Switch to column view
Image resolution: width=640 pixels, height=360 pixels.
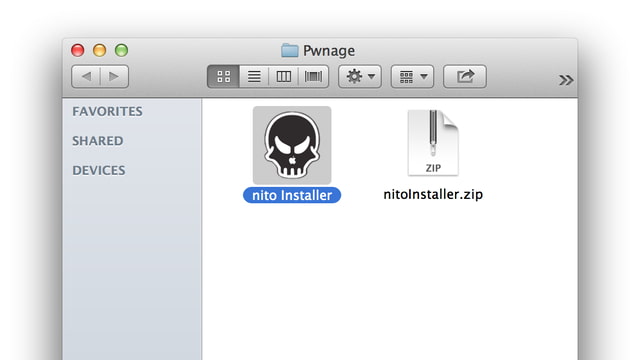point(284,76)
